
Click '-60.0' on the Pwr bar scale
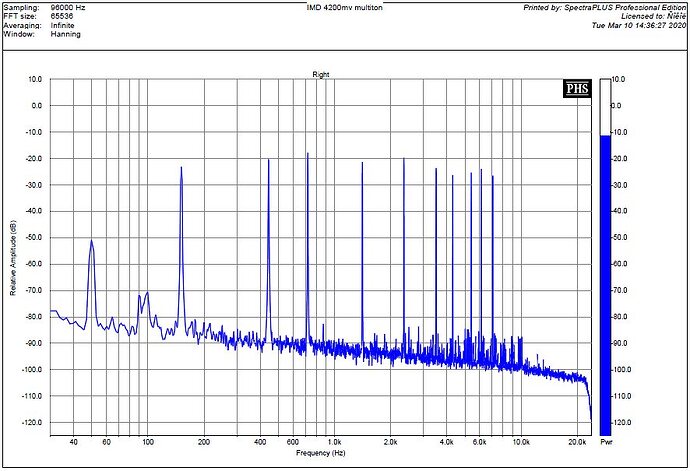point(620,264)
